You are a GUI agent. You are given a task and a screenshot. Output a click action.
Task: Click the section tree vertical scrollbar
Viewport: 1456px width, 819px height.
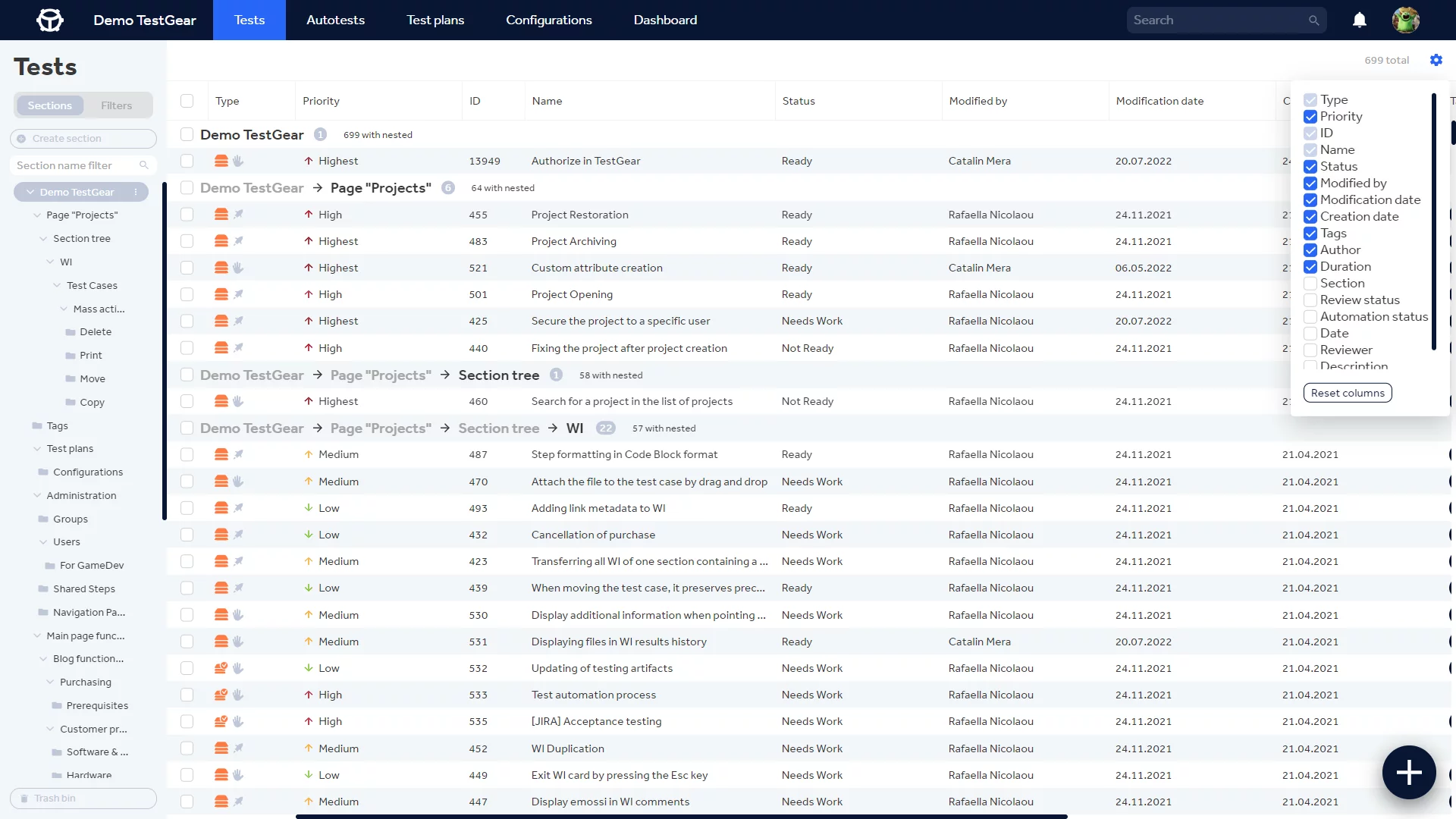pyautogui.click(x=164, y=351)
